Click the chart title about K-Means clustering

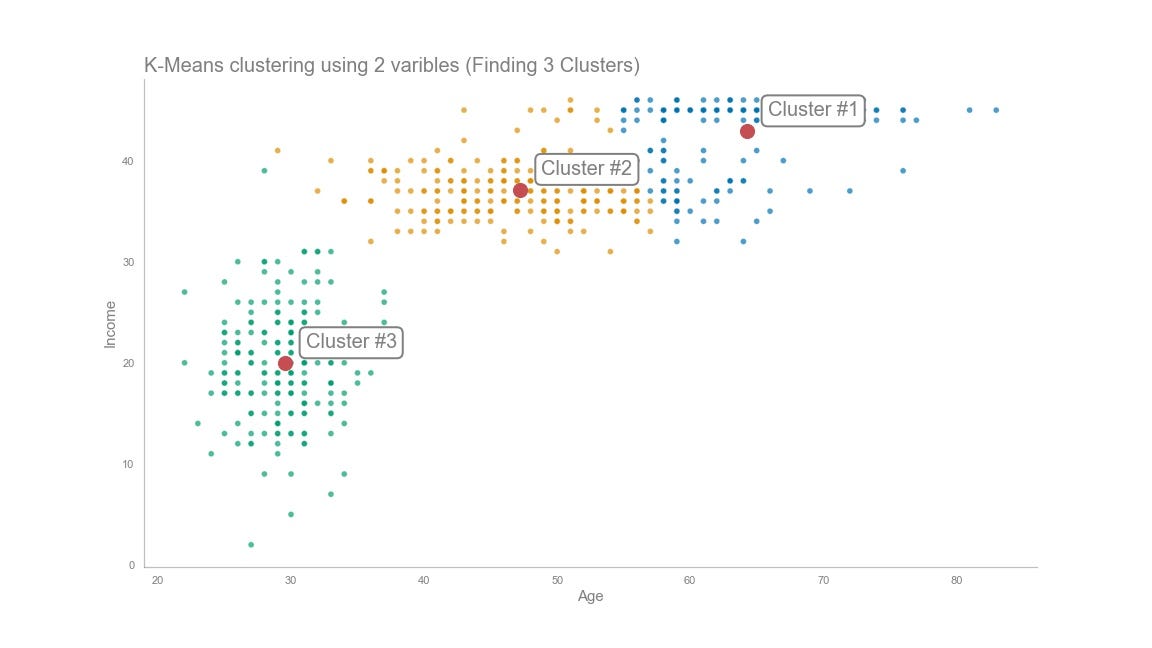[392, 66]
